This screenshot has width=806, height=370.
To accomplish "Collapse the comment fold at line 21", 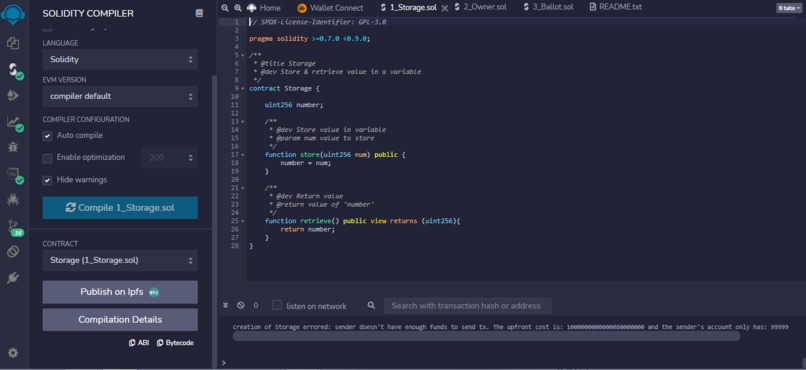I will pos(243,188).
